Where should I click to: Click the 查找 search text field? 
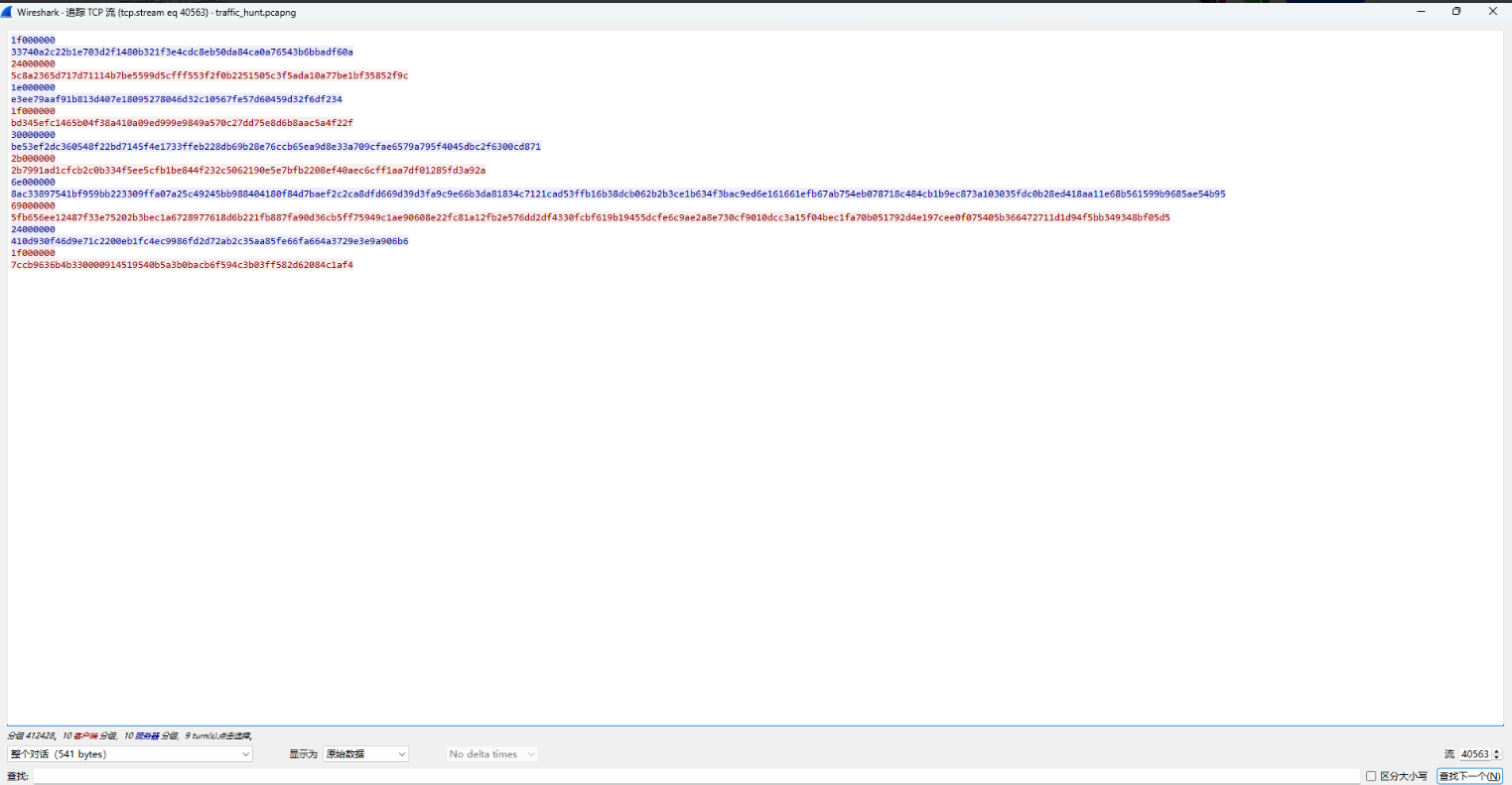point(696,776)
